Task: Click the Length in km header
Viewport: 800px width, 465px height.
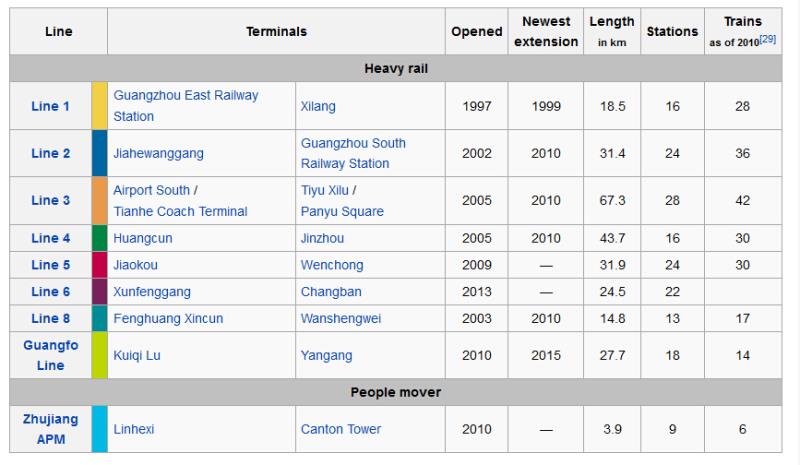Action: [x=612, y=32]
